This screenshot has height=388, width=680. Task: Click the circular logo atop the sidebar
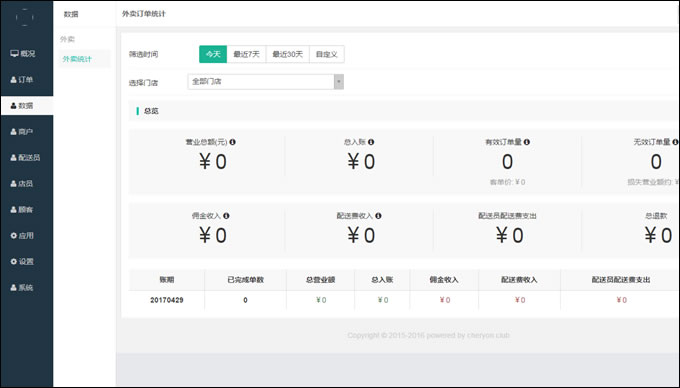[25, 17]
